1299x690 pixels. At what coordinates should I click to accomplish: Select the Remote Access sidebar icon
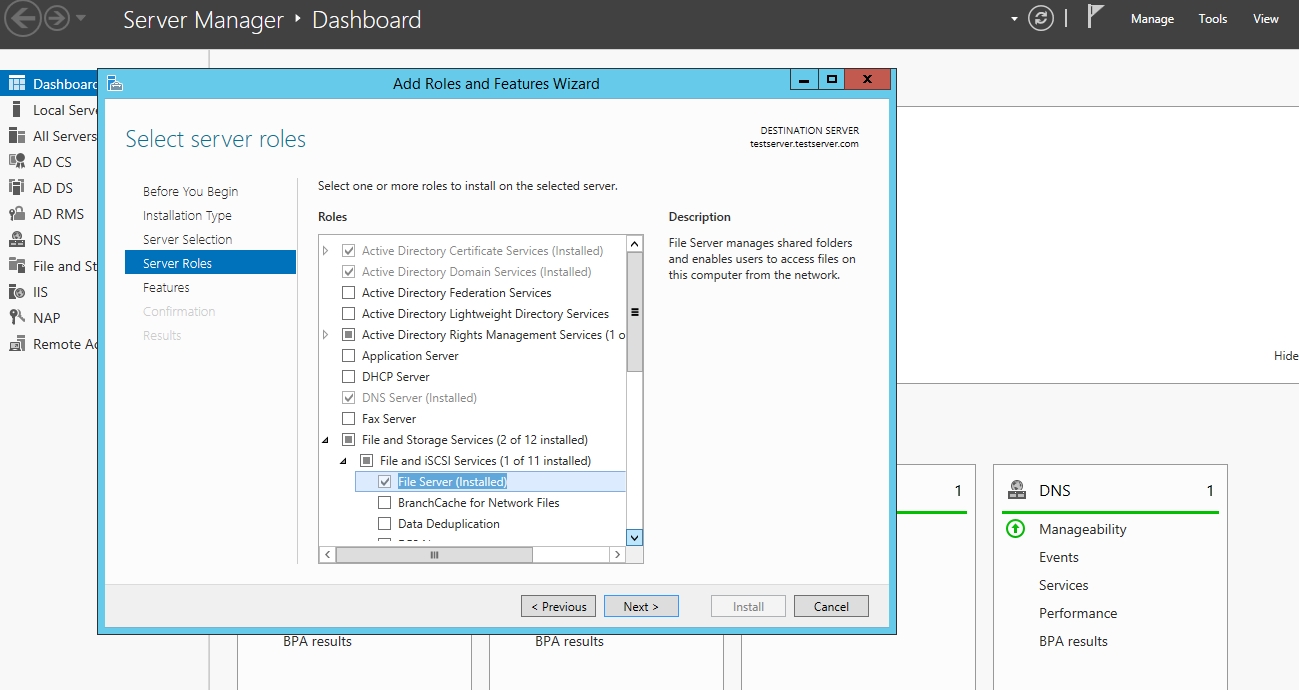[x=16, y=344]
